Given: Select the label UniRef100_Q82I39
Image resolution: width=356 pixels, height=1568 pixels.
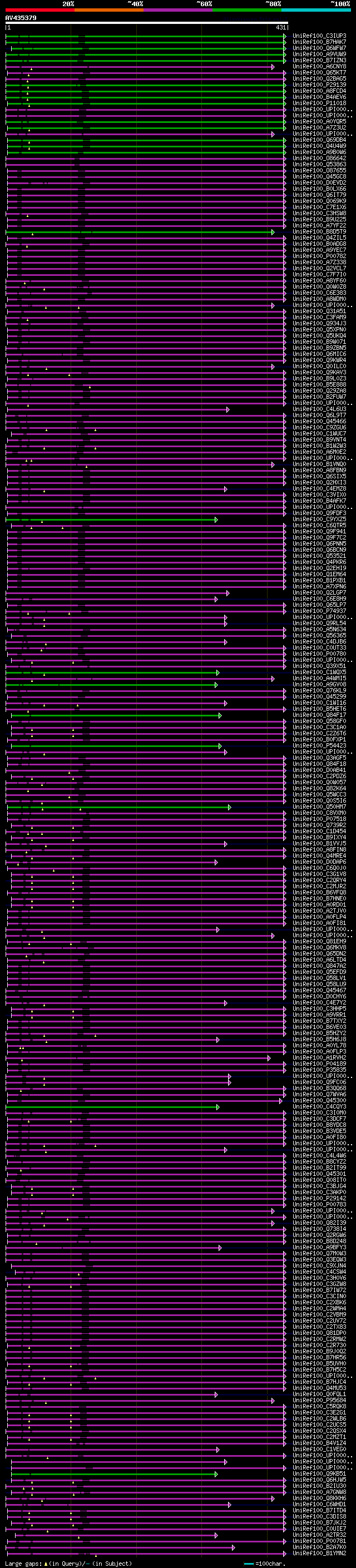Looking at the screenshot, I should [x=319, y=1223].
